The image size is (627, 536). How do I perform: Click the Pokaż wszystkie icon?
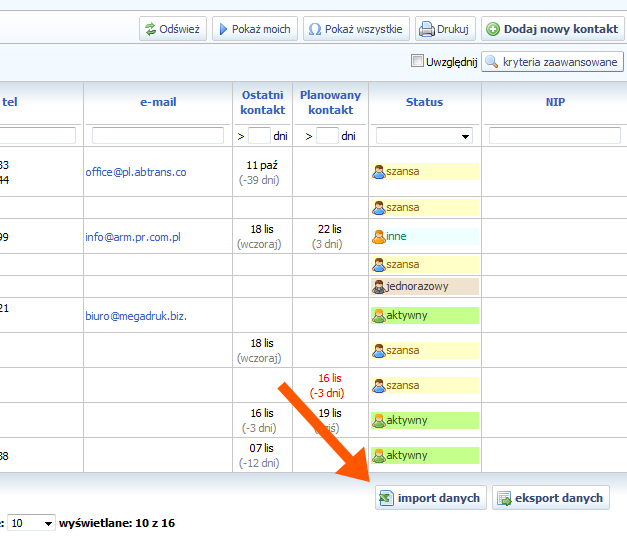(x=315, y=29)
